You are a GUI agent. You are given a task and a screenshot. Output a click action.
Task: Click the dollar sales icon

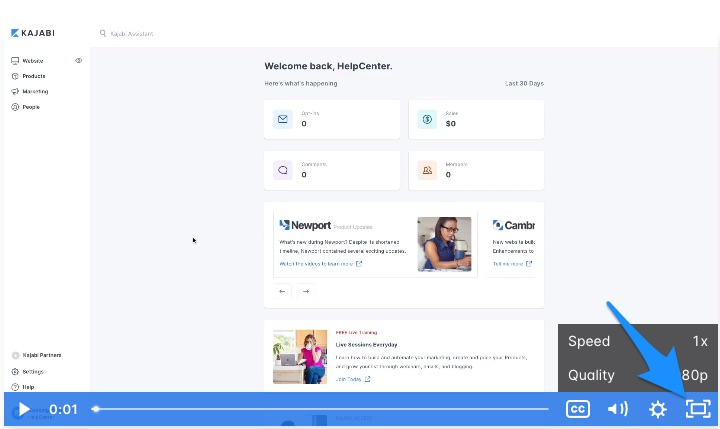tap(427, 119)
